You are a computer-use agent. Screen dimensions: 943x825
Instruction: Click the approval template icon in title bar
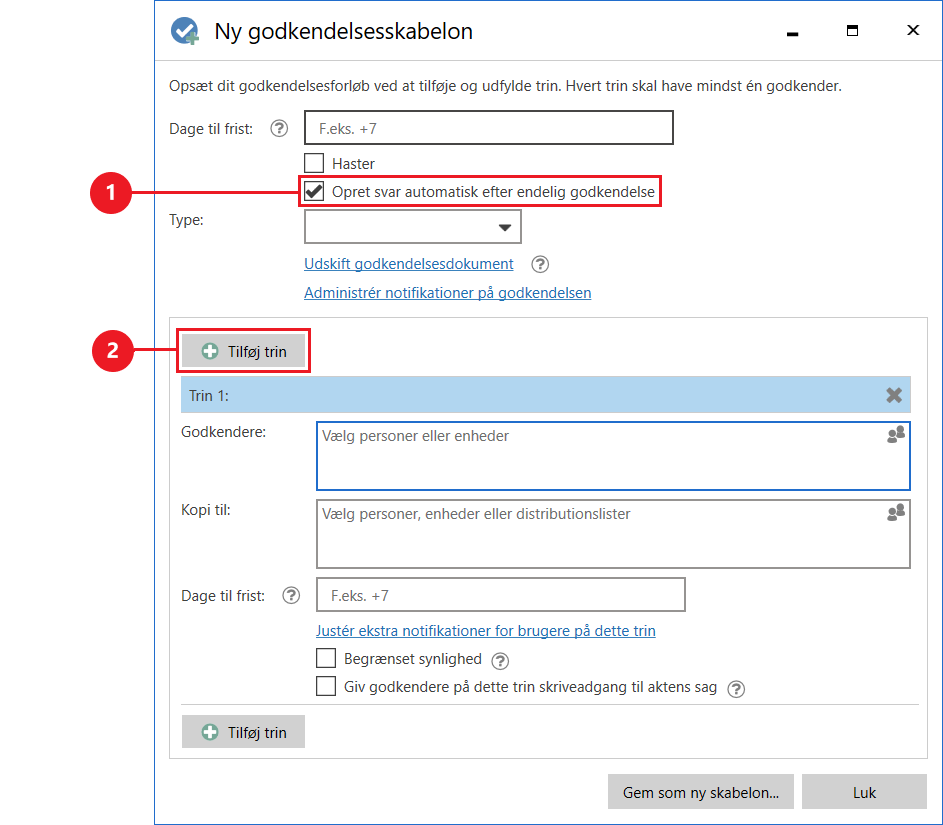[185, 31]
